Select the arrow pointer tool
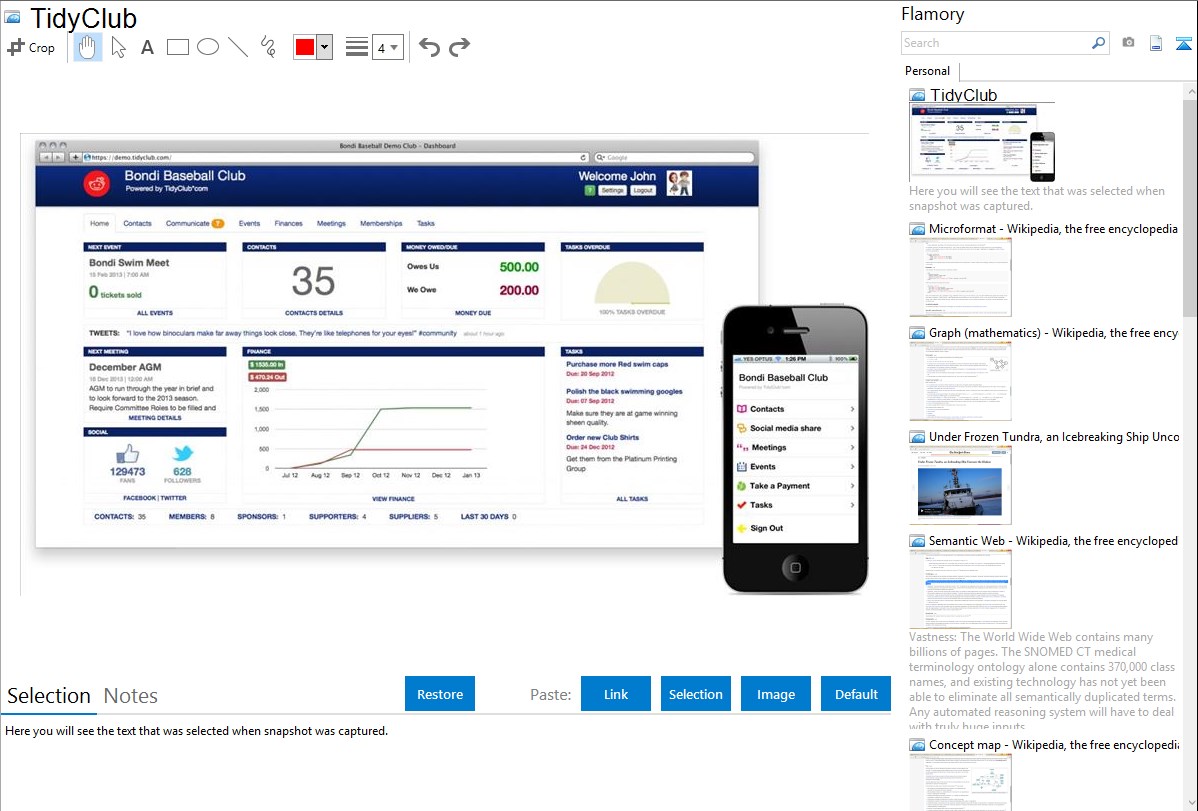 tap(118, 47)
